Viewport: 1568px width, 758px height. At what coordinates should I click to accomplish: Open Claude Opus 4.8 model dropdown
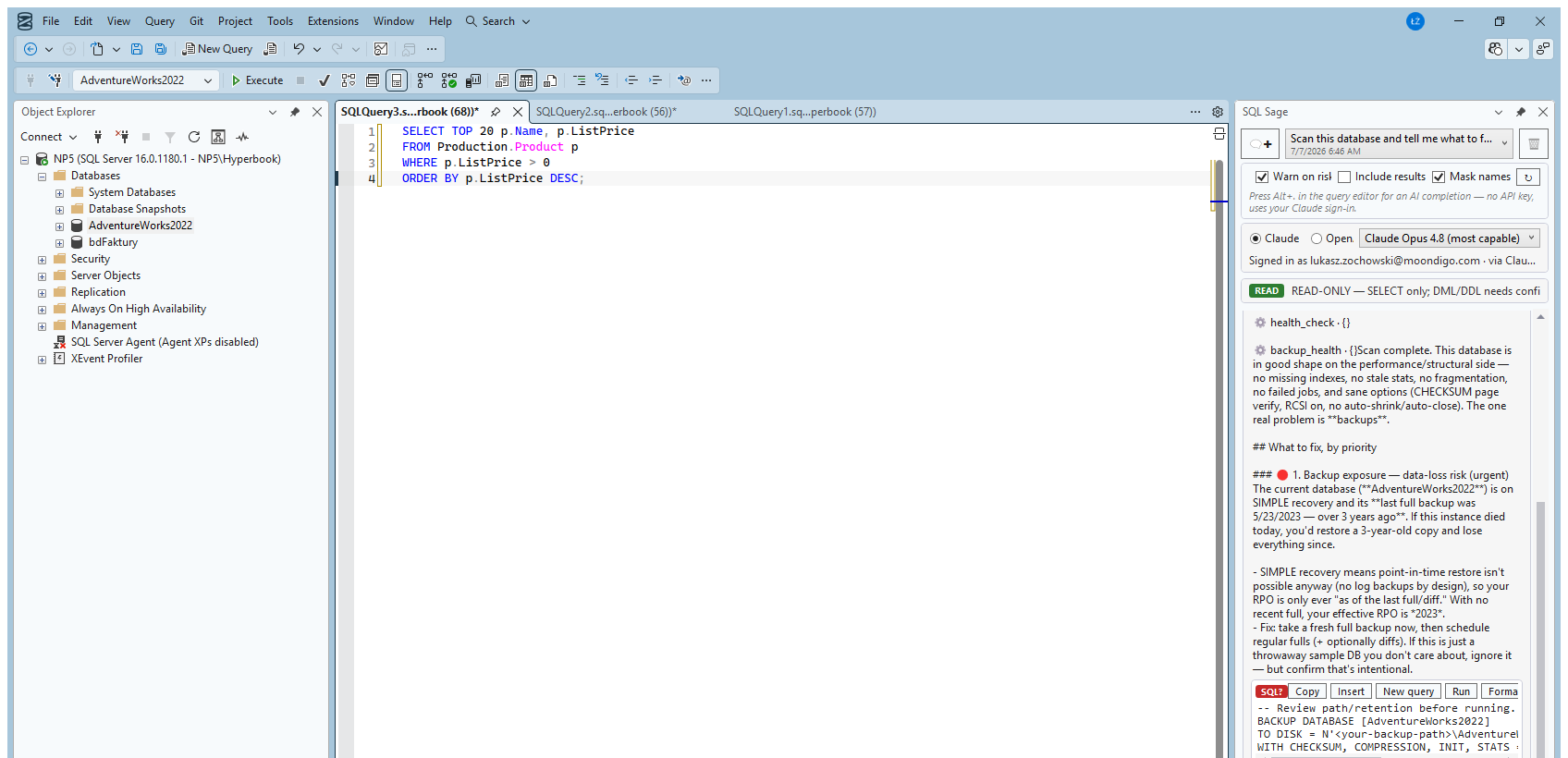click(x=1450, y=238)
